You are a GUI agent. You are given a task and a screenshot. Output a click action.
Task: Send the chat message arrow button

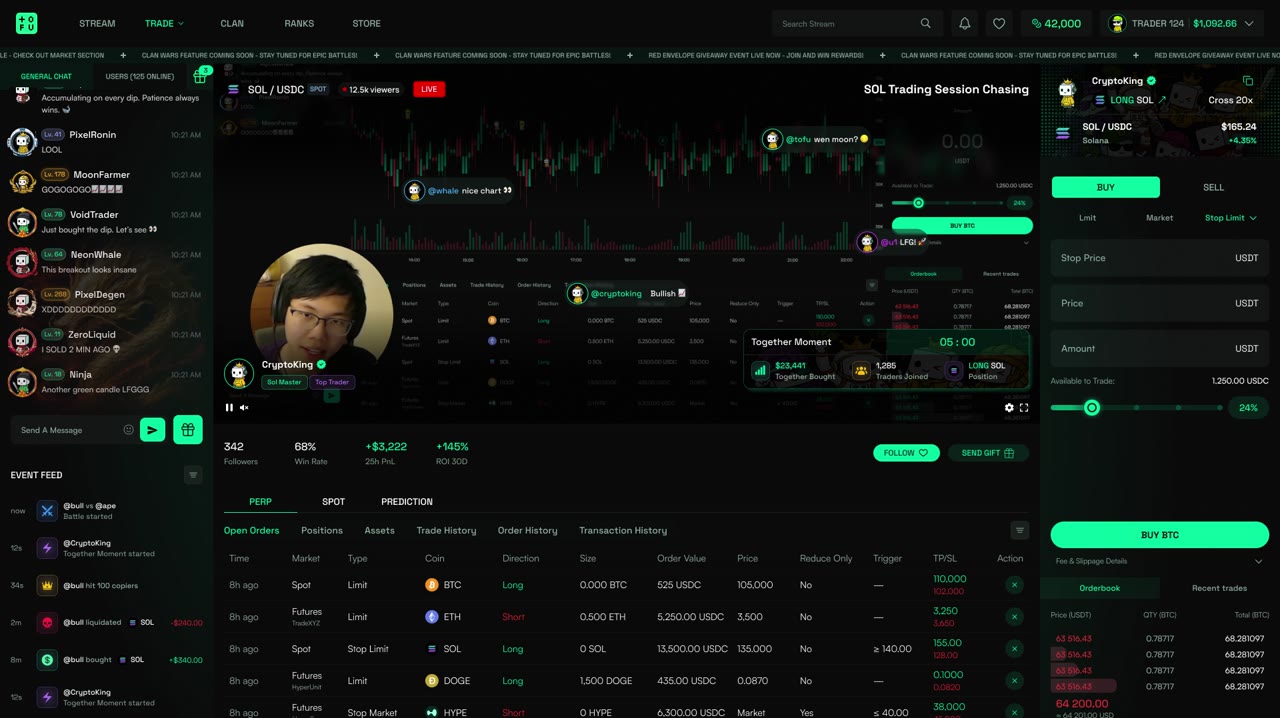pos(152,430)
